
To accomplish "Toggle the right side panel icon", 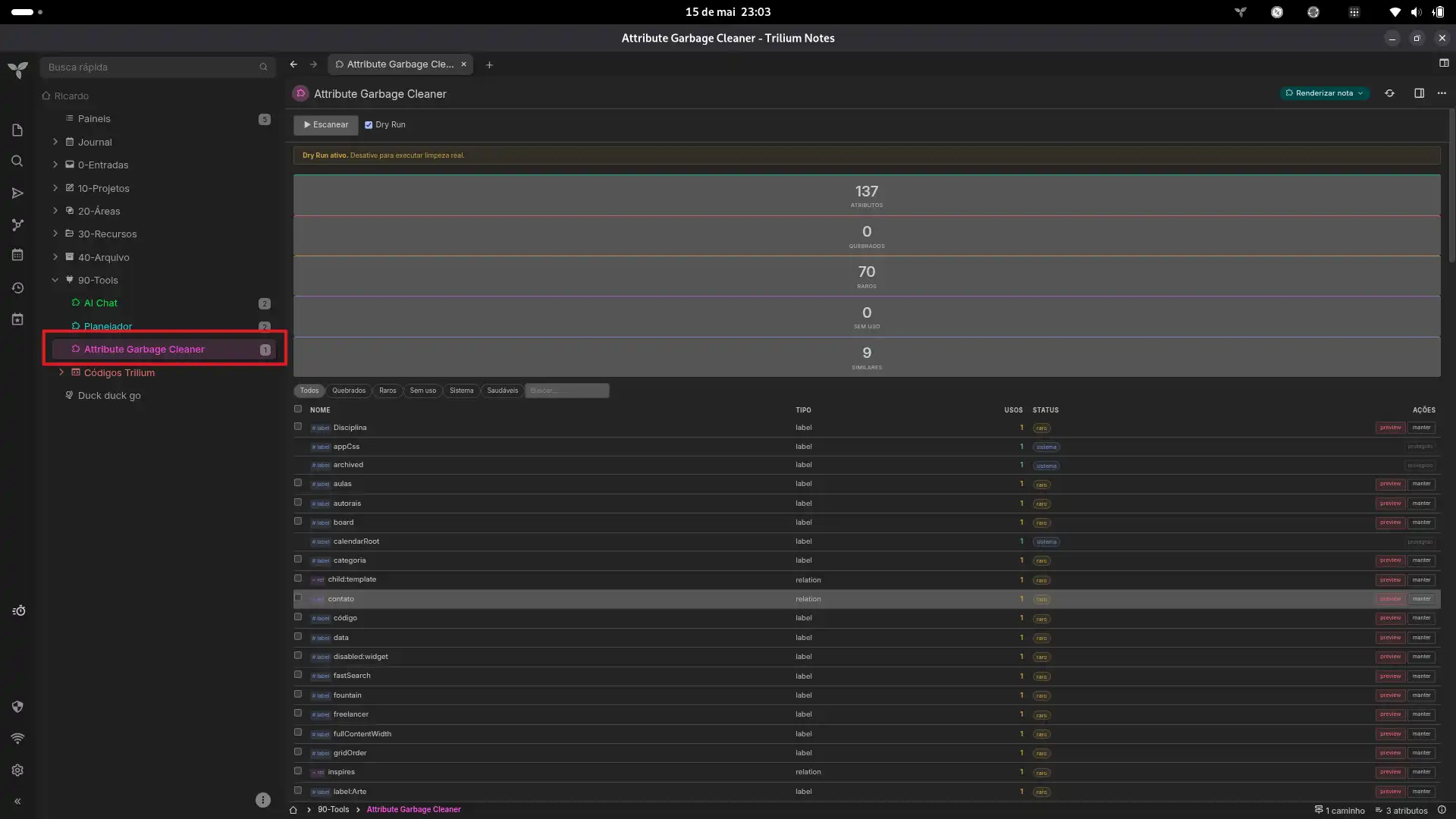I will (1419, 93).
